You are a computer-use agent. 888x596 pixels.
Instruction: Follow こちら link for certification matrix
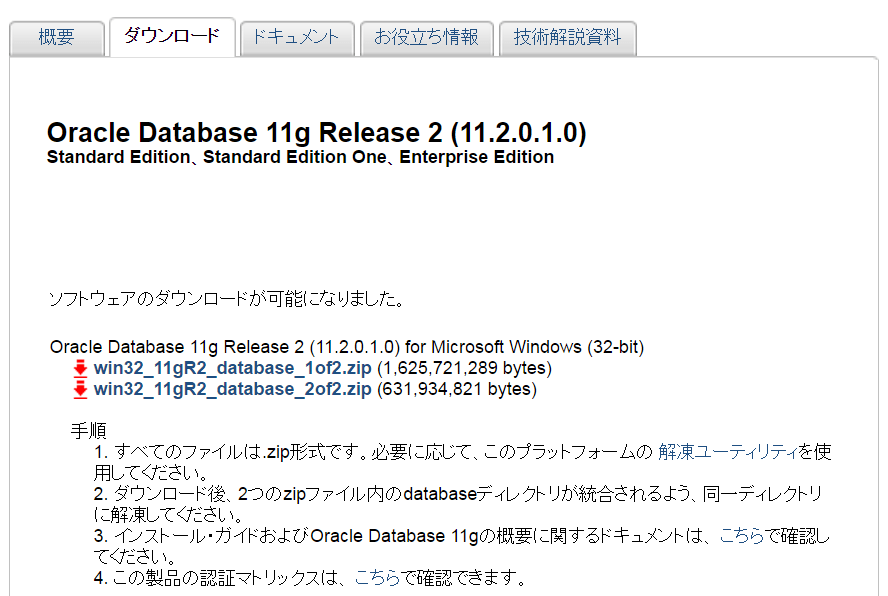pyautogui.click(x=377, y=577)
